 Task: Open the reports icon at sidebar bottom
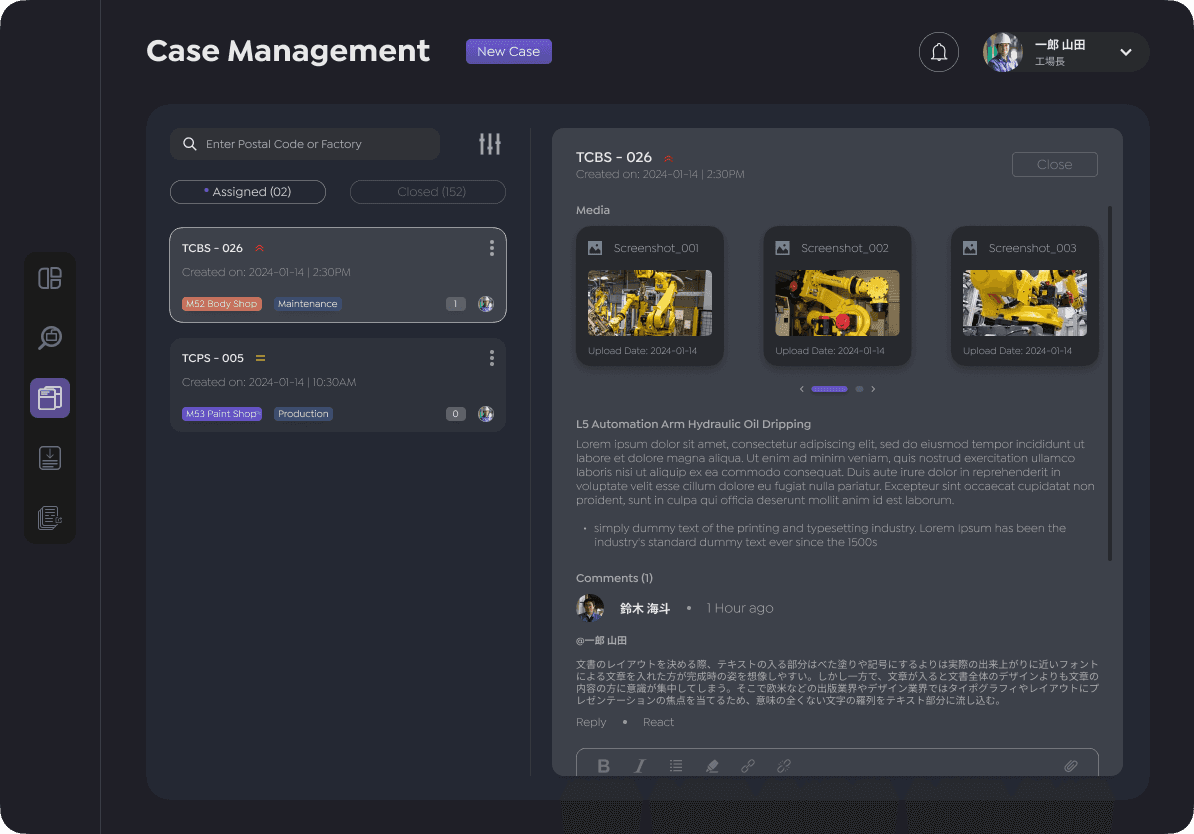click(50, 517)
